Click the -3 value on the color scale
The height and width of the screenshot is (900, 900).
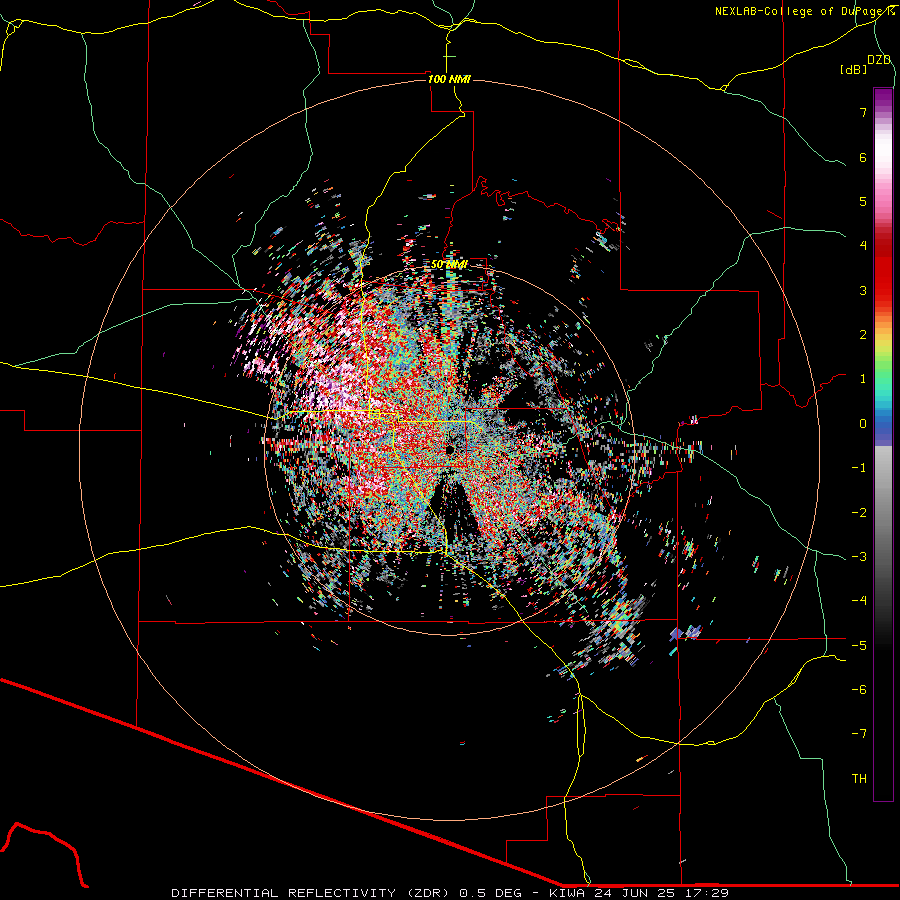coord(859,557)
